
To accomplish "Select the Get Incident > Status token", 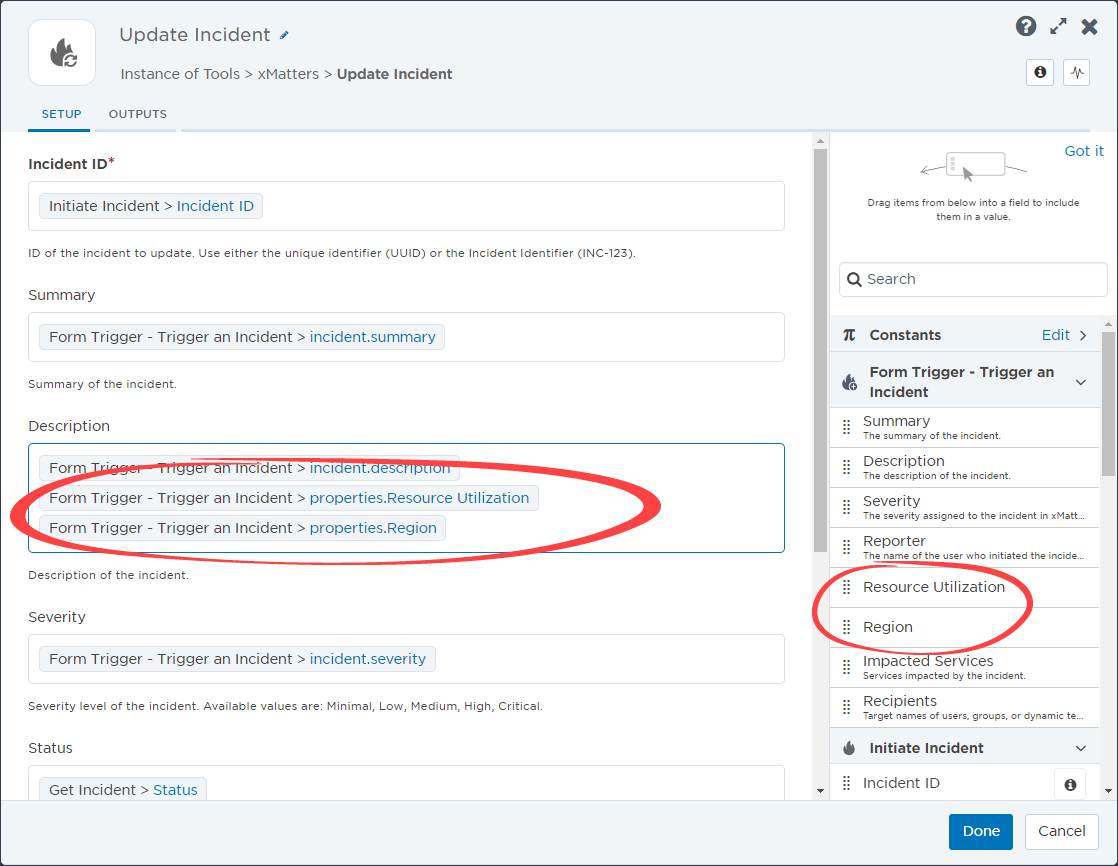I will point(123,790).
